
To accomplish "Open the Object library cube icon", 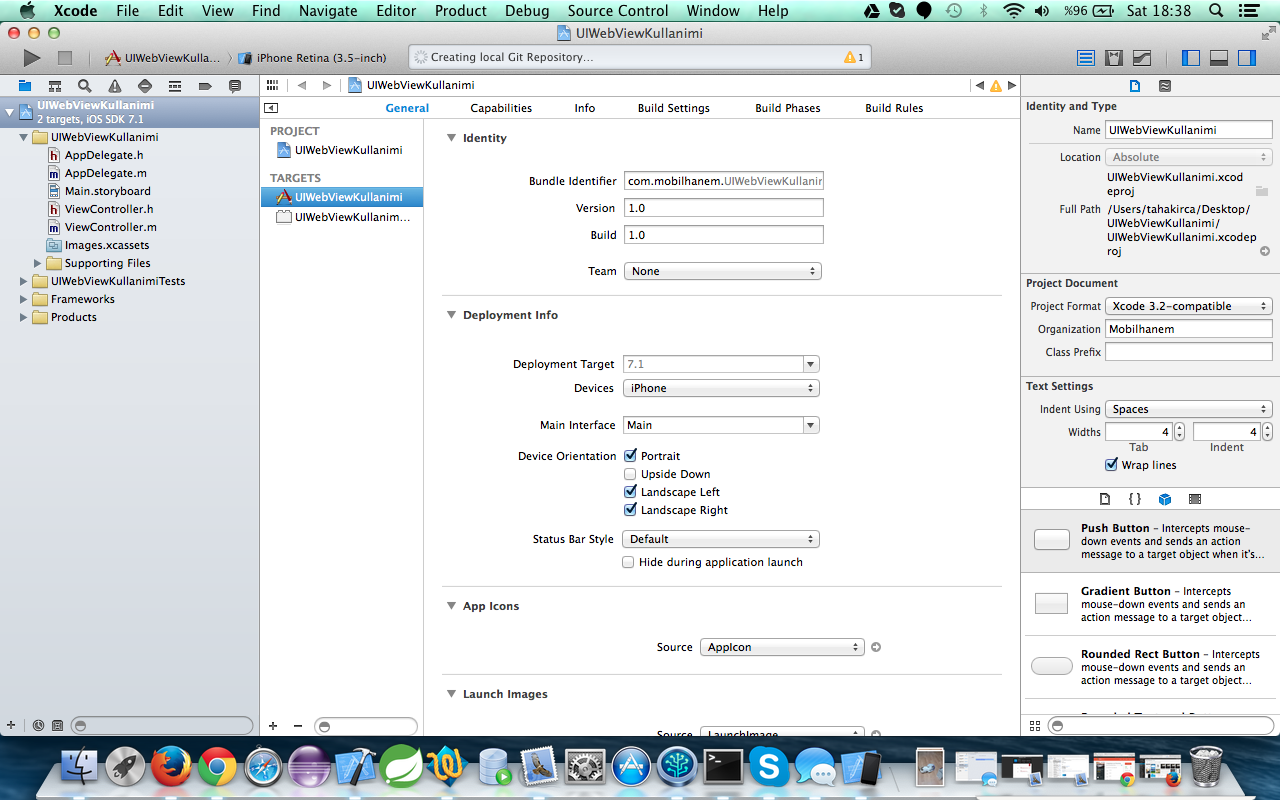I will [x=1165, y=499].
